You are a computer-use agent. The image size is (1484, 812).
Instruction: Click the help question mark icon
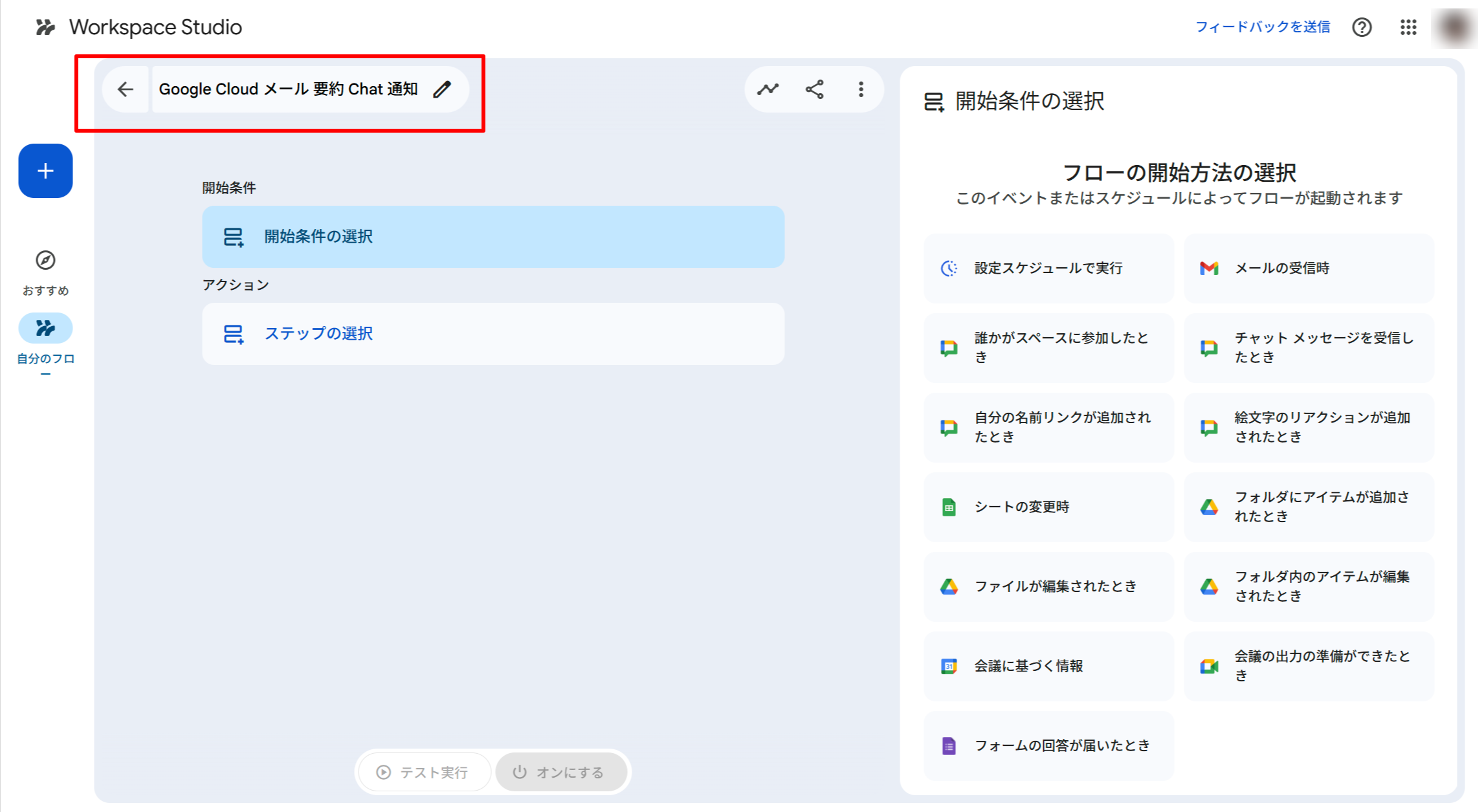pyautogui.click(x=1362, y=27)
